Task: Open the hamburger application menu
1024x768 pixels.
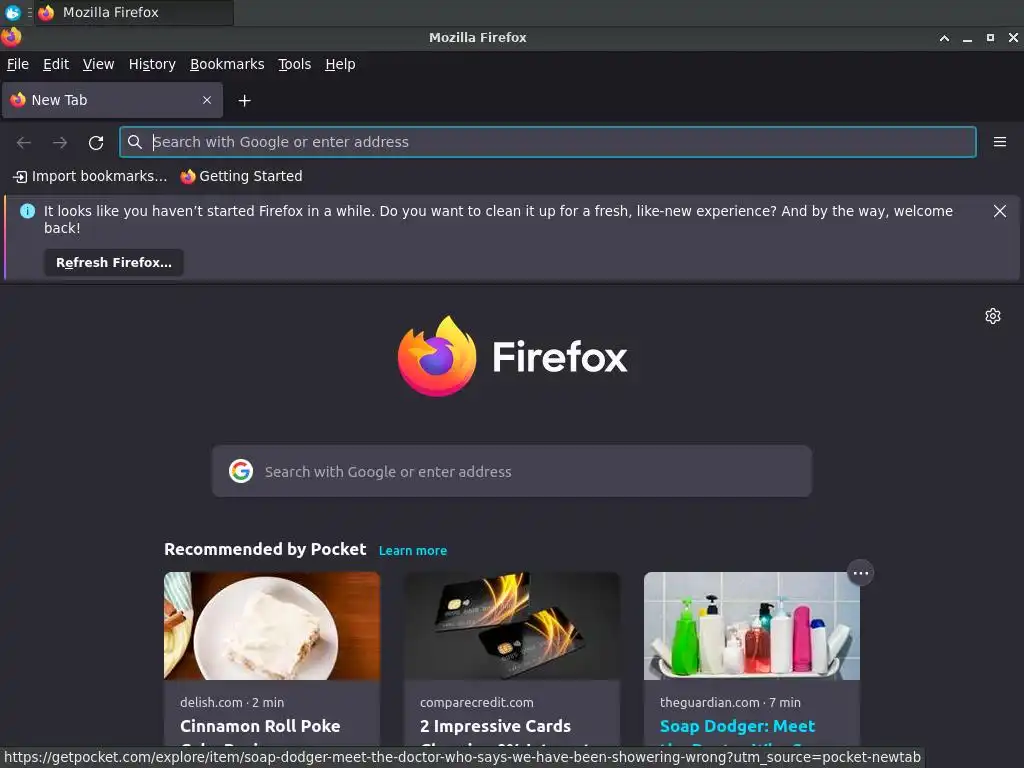Action: tap(1000, 142)
